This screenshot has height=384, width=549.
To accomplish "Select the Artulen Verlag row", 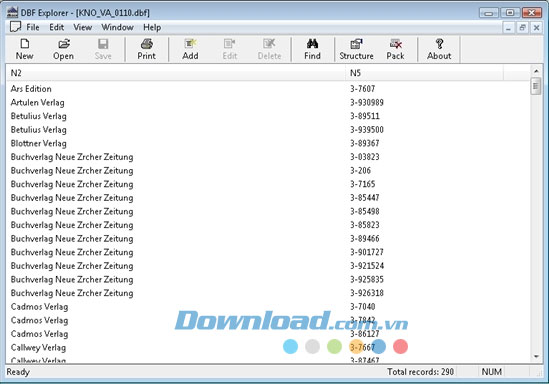I will click(x=268, y=103).
